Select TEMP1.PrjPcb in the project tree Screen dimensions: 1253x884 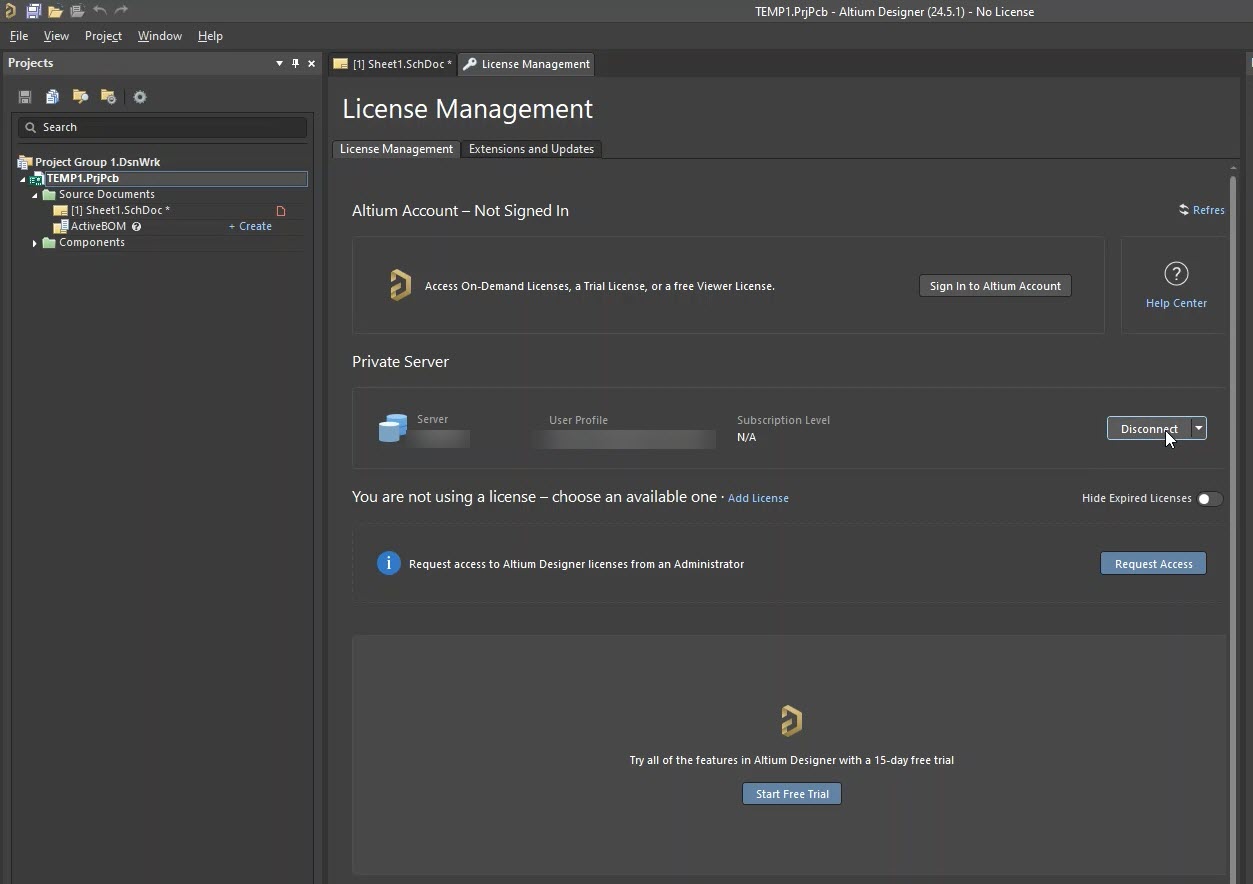click(83, 179)
